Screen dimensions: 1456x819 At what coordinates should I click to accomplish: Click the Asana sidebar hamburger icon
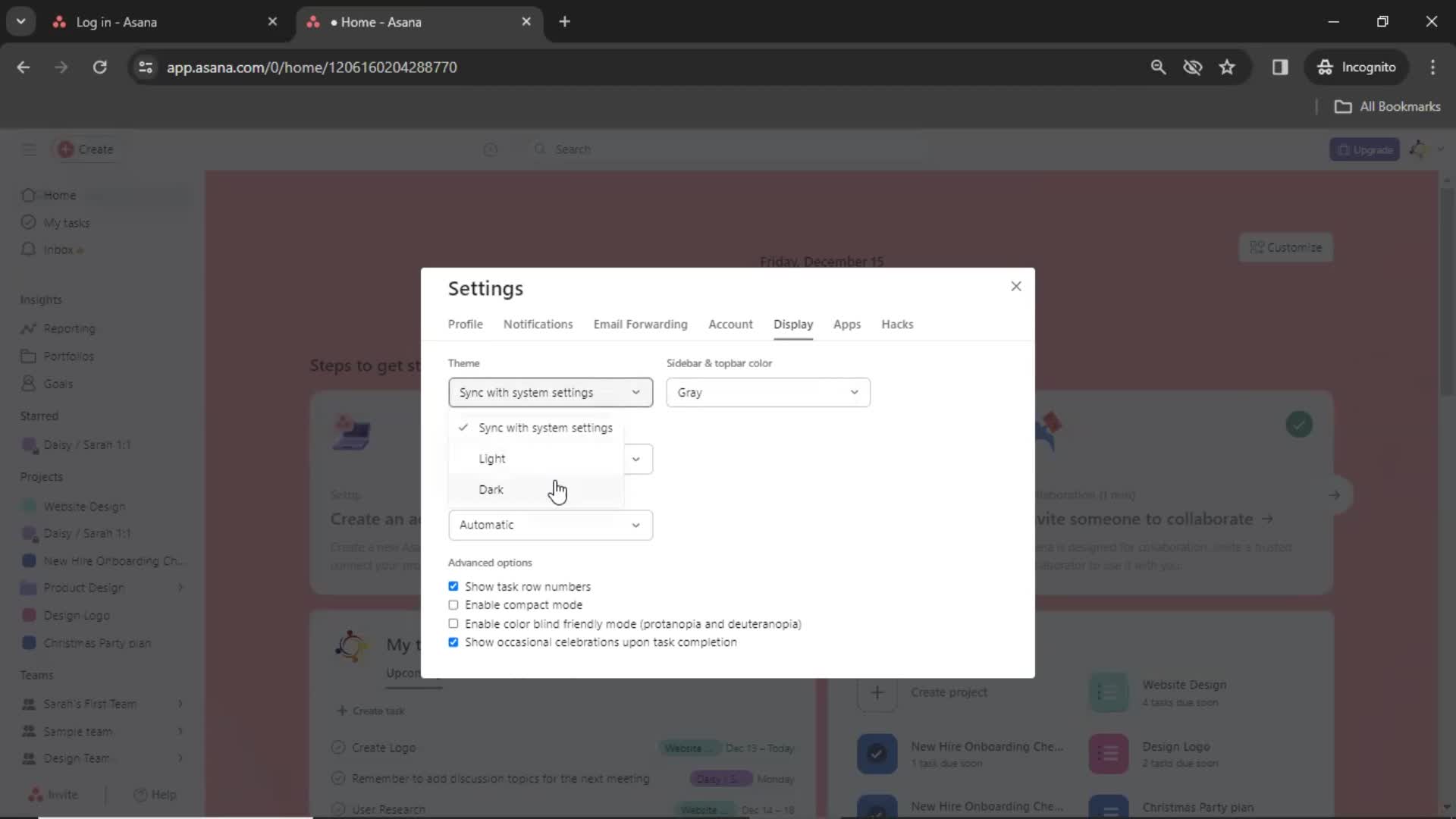pyautogui.click(x=29, y=149)
